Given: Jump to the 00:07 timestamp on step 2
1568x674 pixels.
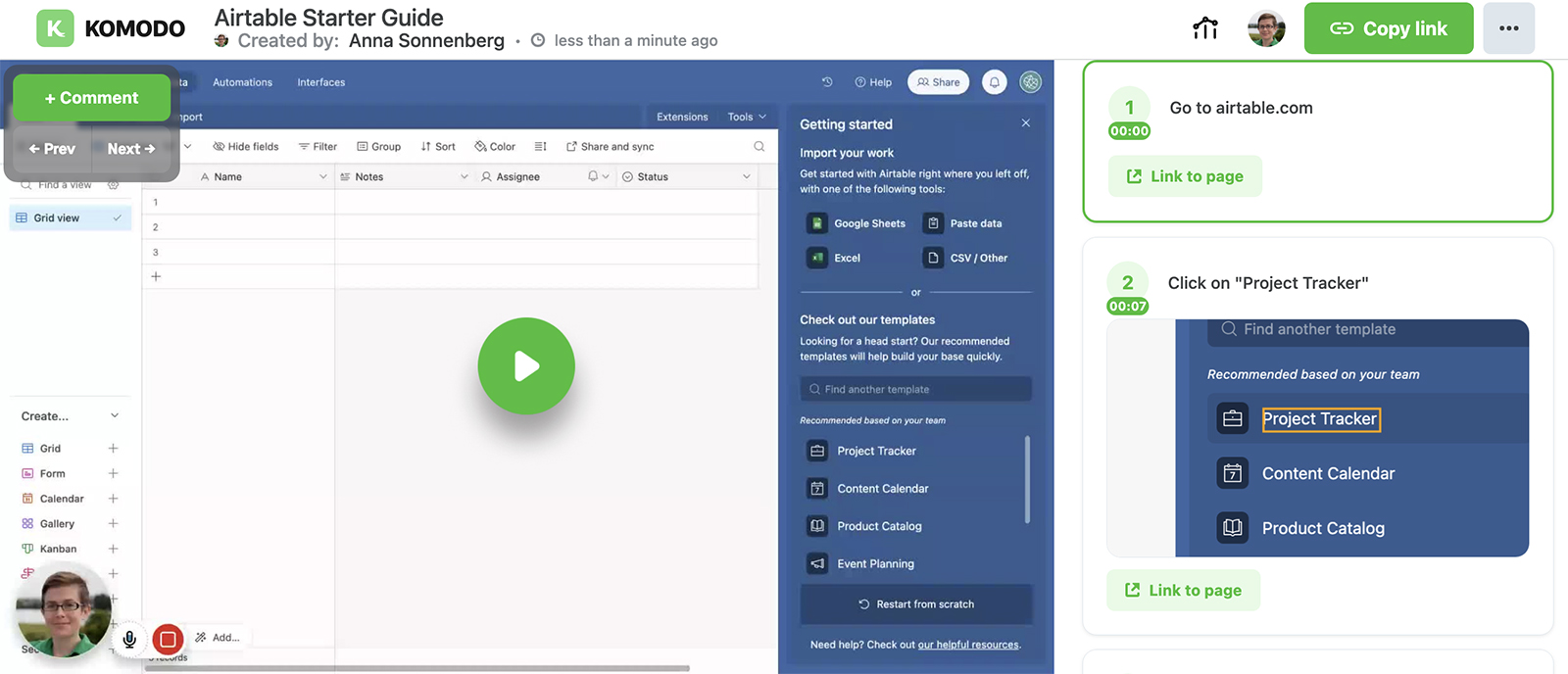Looking at the screenshot, I should [x=1128, y=307].
